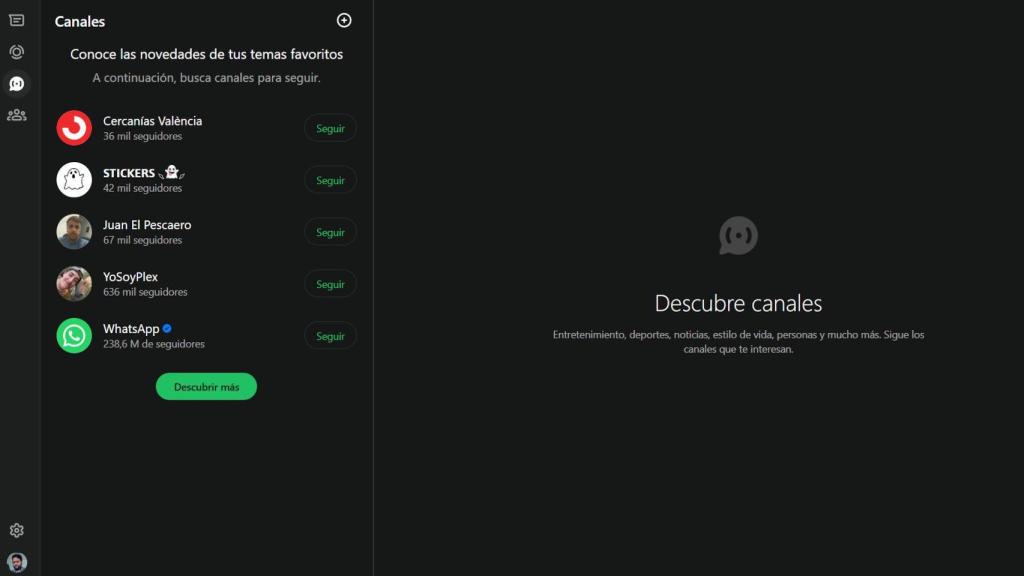Screen dimensions: 1024x576
Task: Open the Cercanías València channel avatar
Action: click(74, 128)
